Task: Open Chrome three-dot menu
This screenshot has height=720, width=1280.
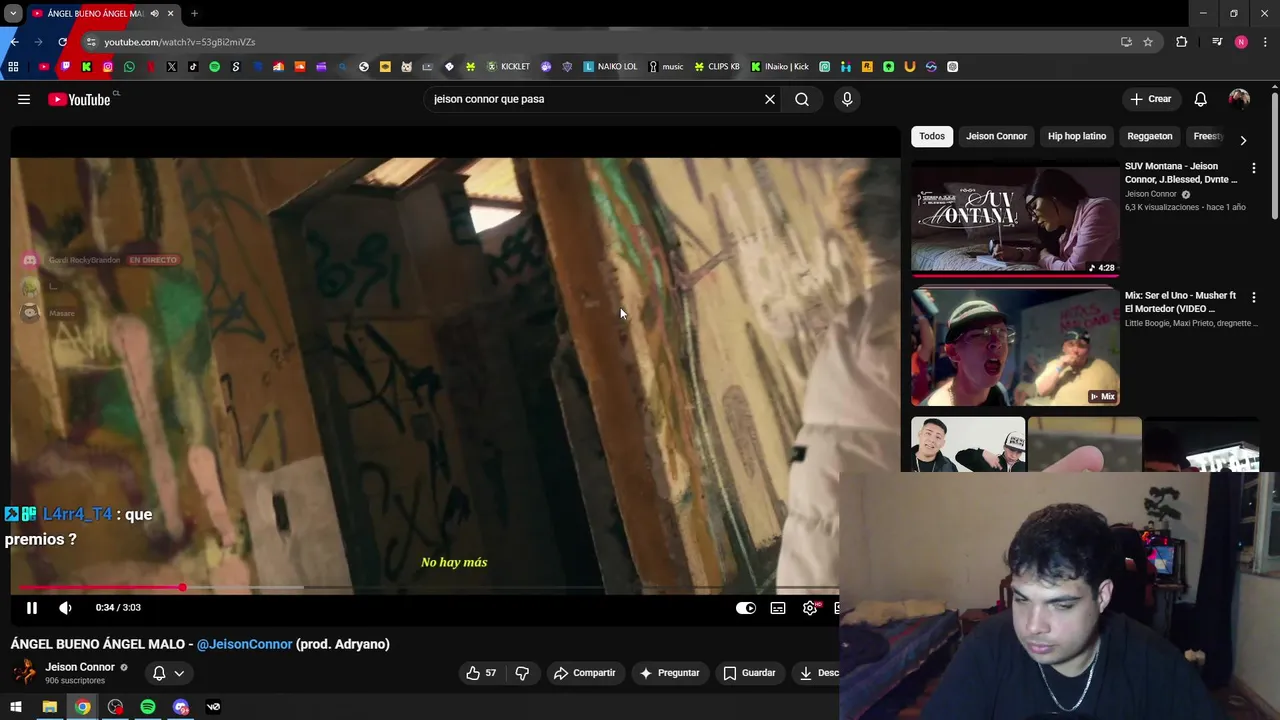Action: [1265, 42]
